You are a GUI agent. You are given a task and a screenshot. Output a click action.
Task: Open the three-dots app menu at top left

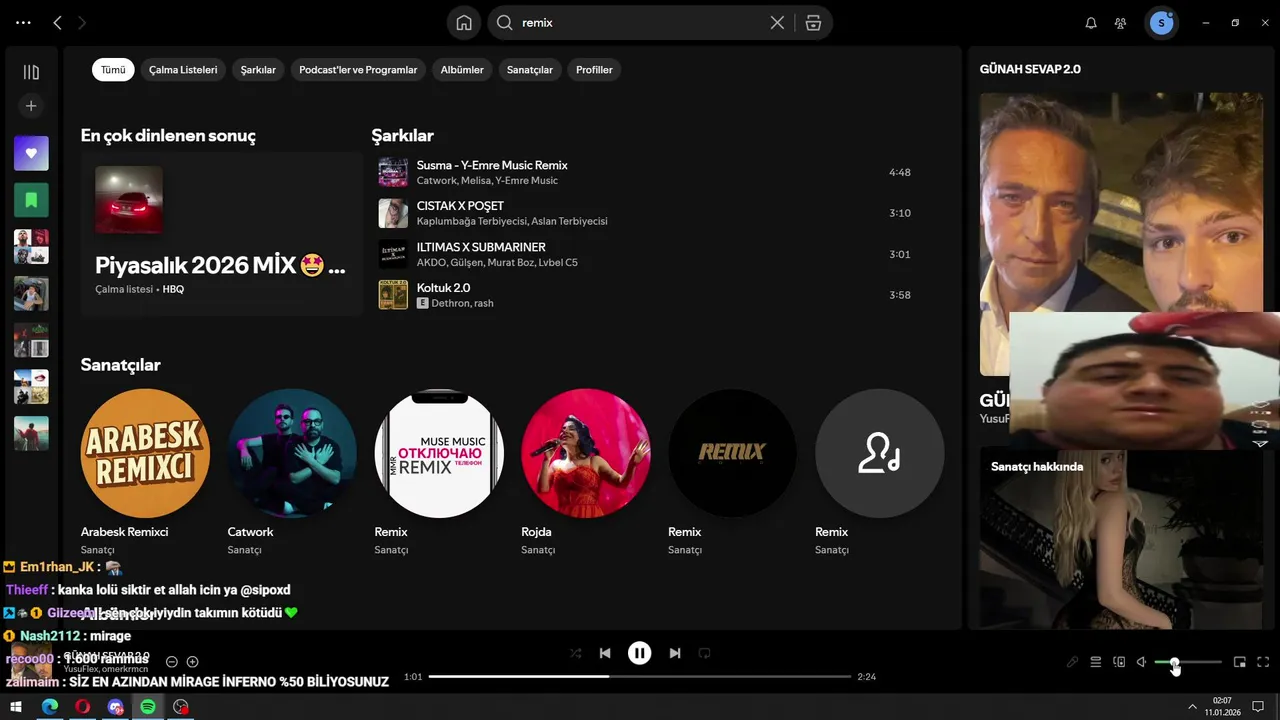coord(23,22)
